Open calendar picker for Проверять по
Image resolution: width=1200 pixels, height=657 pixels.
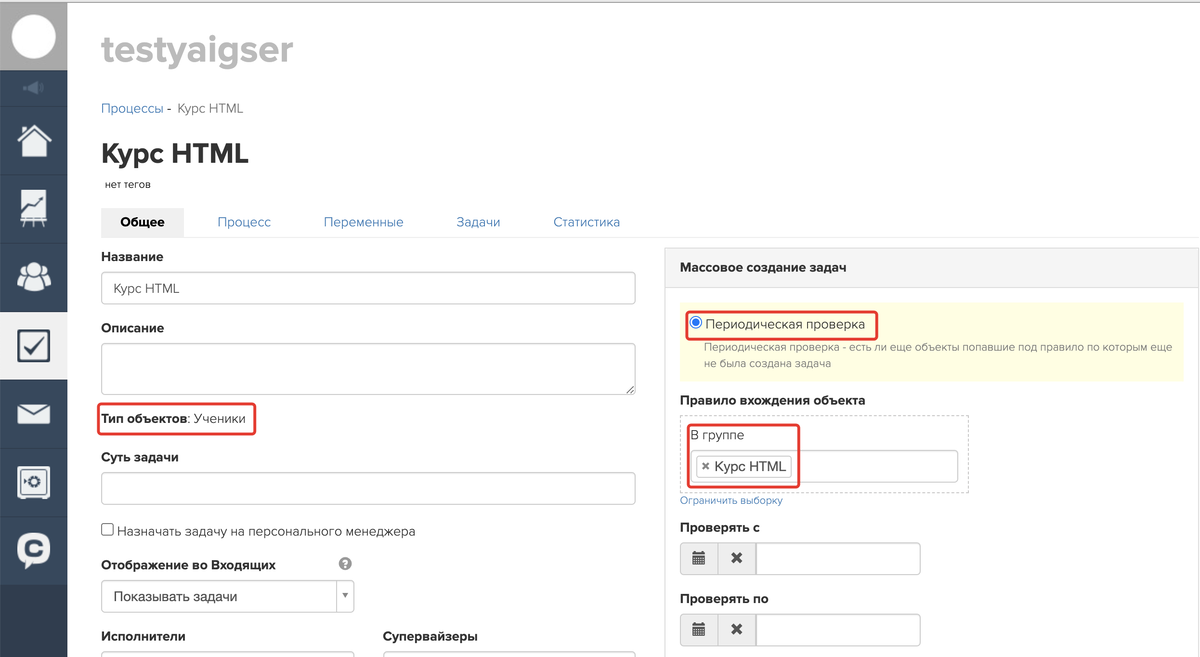[x=699, y=630]
